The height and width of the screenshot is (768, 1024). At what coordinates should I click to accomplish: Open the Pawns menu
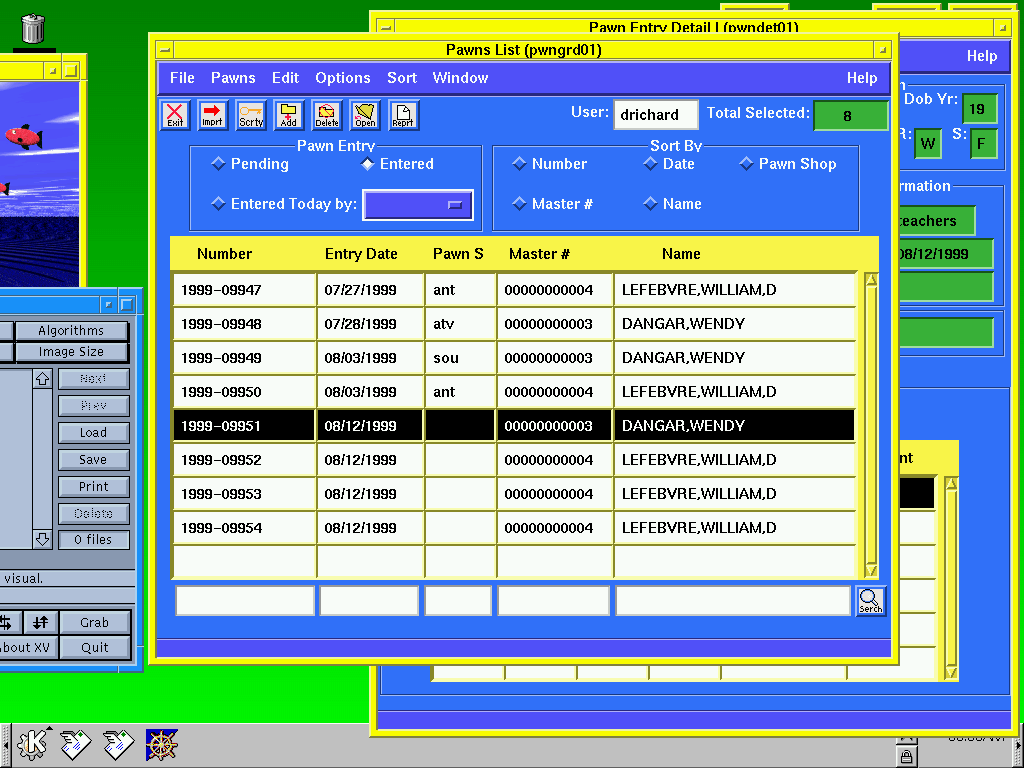[232, 78]
